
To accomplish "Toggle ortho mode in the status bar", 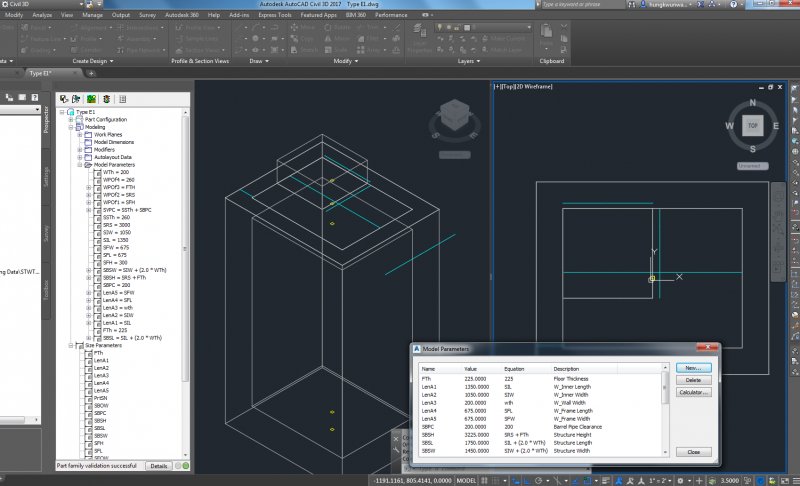I will 527,480.
